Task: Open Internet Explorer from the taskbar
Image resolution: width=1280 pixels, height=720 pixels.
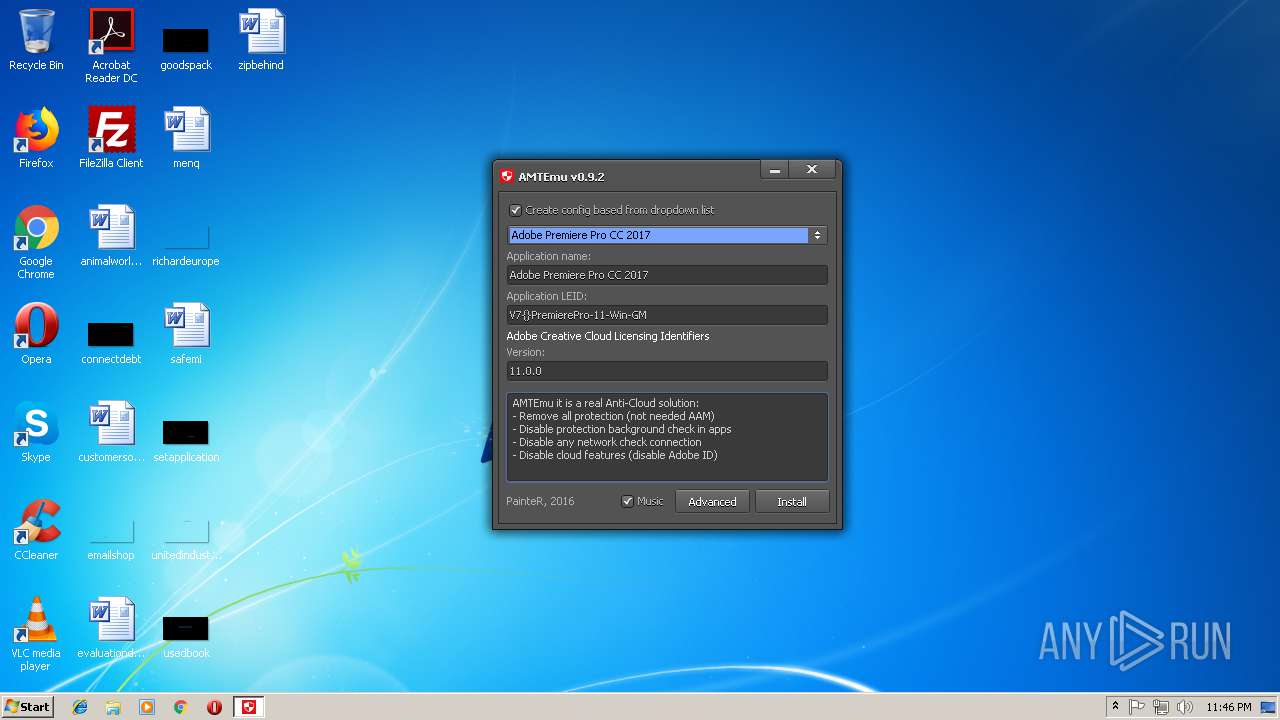Action: [80, 707]
